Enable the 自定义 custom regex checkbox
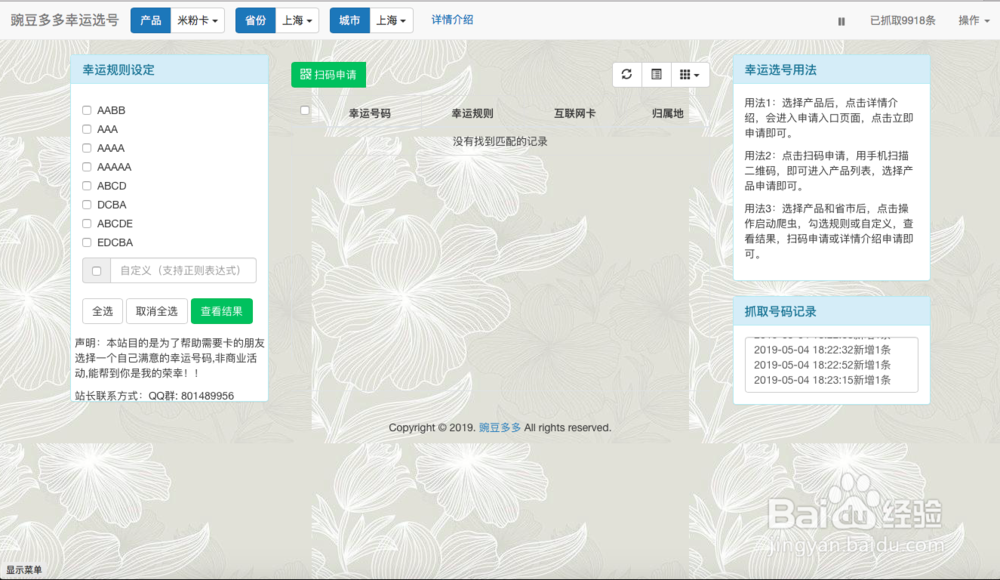 click(x=96, y=270)
